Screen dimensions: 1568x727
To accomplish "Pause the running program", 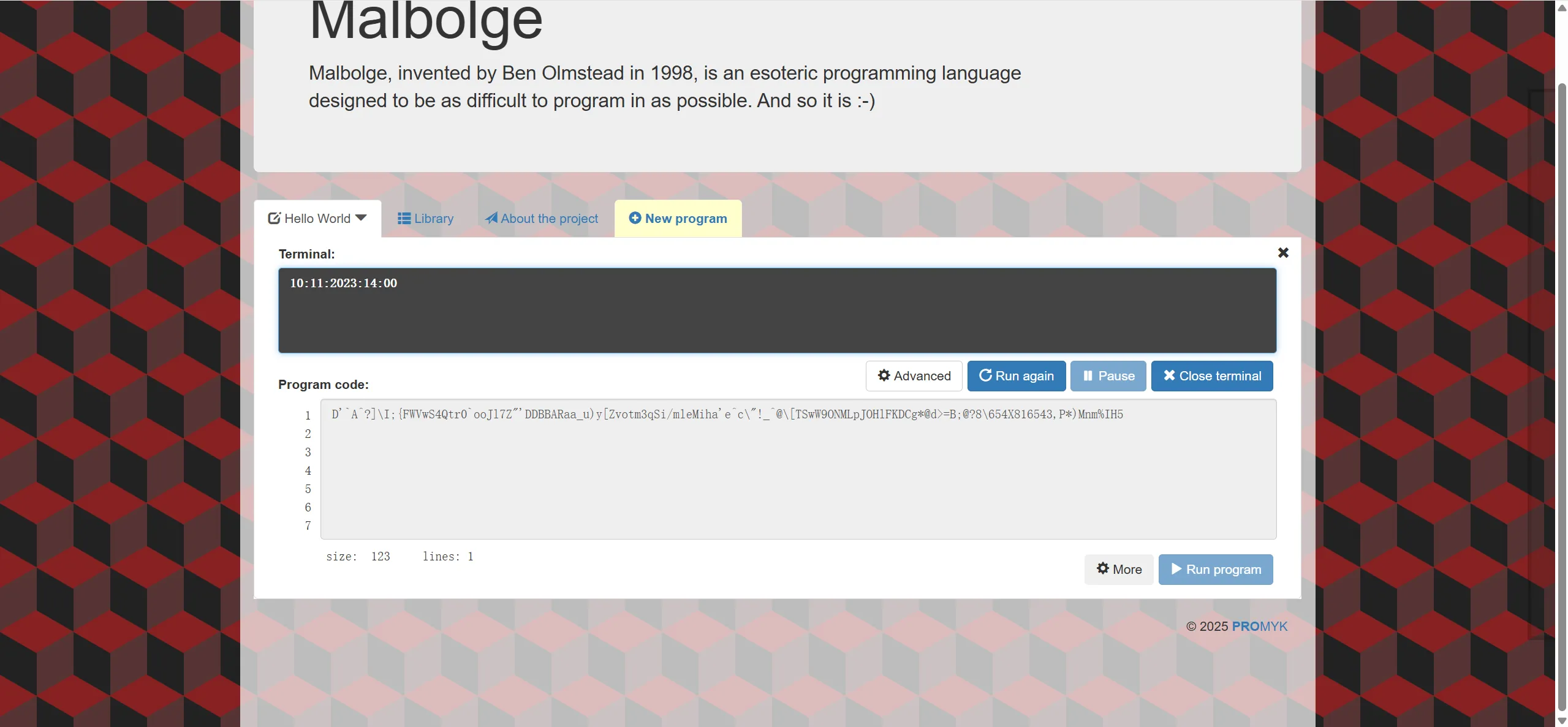I will coord(1108,376).
